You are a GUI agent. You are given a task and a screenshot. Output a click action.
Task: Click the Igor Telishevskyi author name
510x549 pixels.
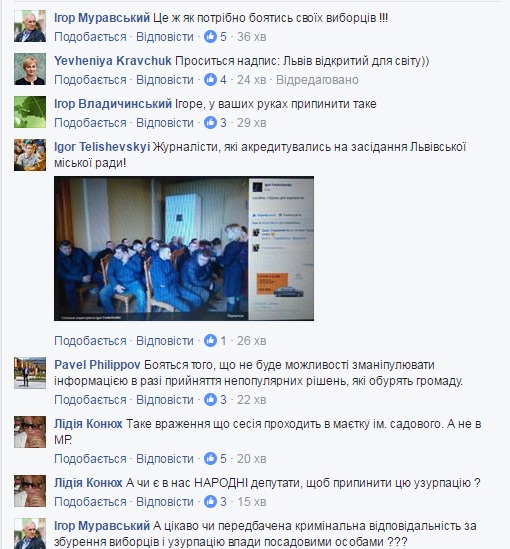point(102,147)
